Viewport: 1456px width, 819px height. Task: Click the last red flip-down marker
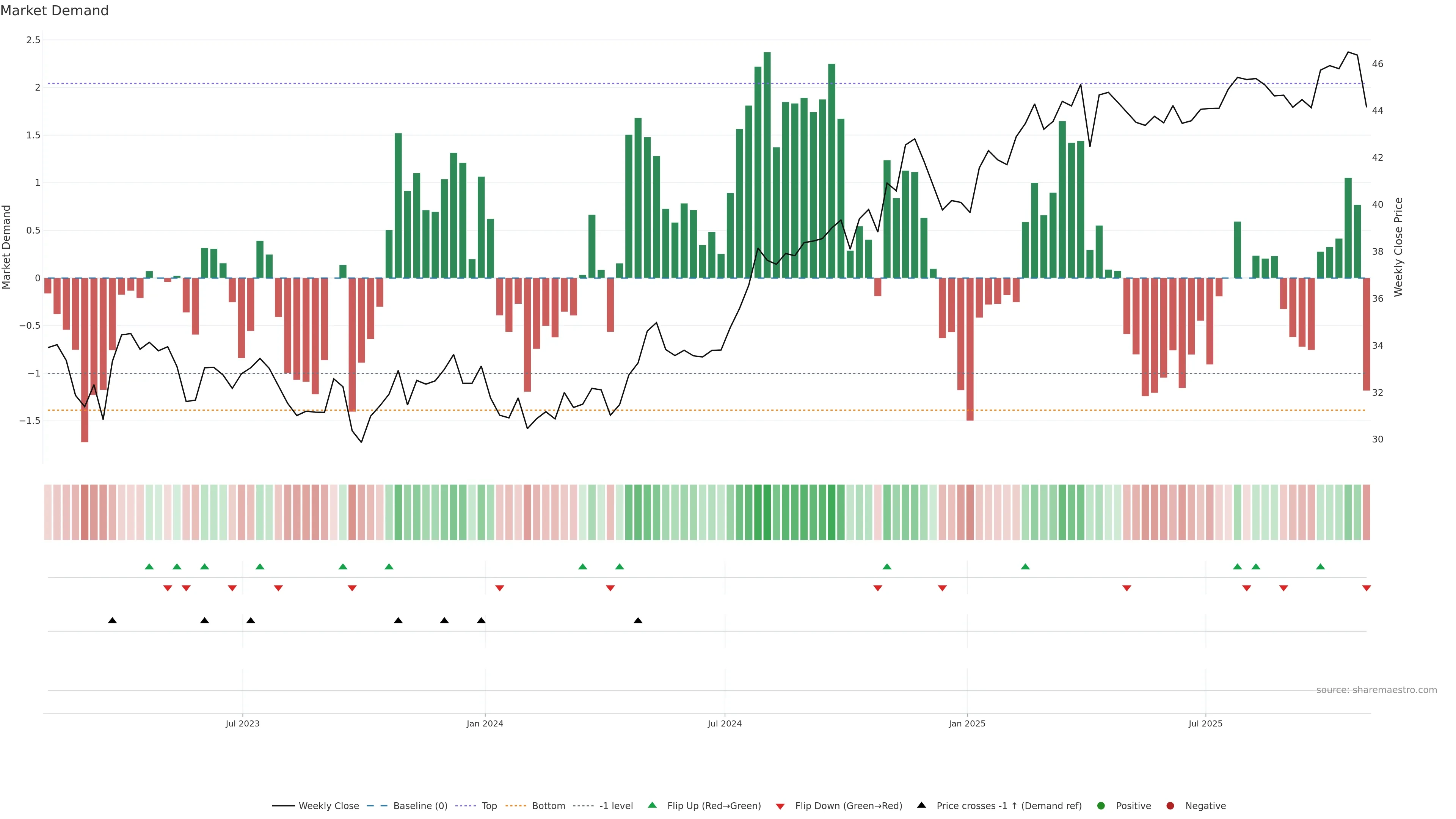(1366, 588)
